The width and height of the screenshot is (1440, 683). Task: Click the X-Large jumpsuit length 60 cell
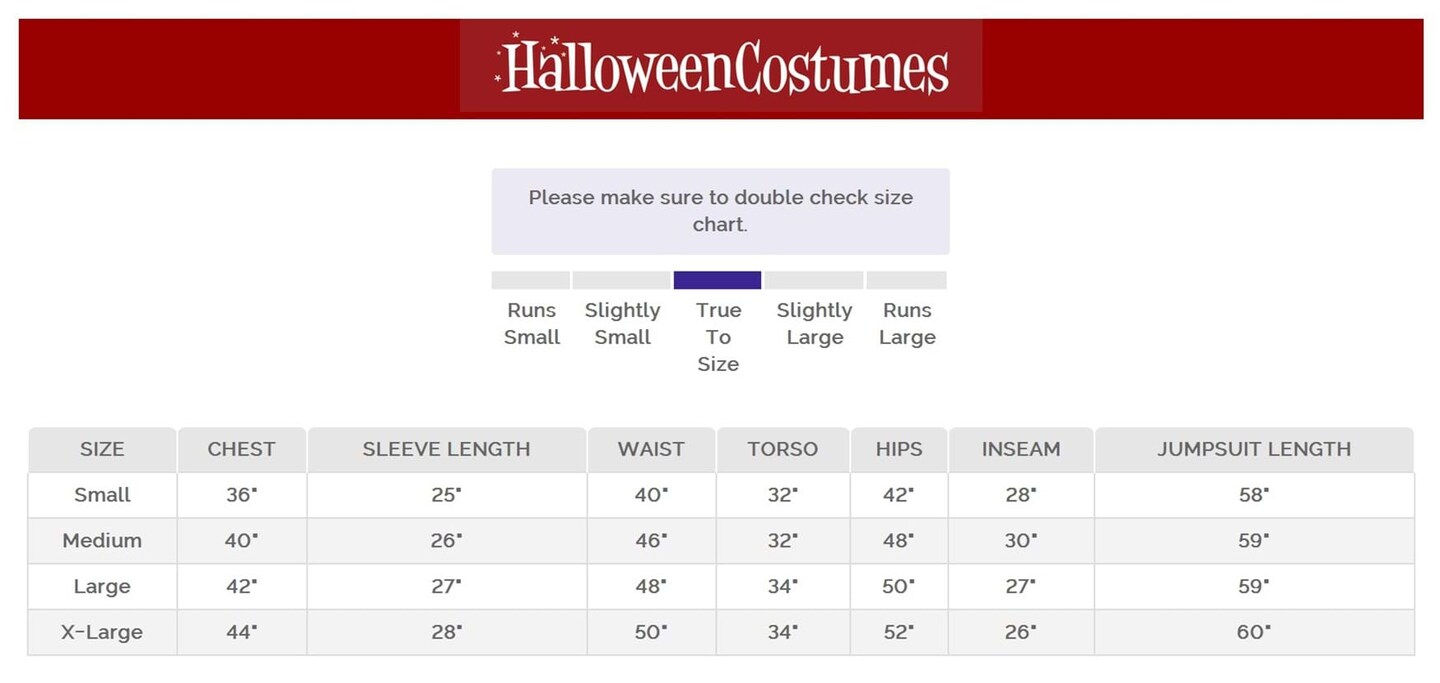[x=1253, y=633]
